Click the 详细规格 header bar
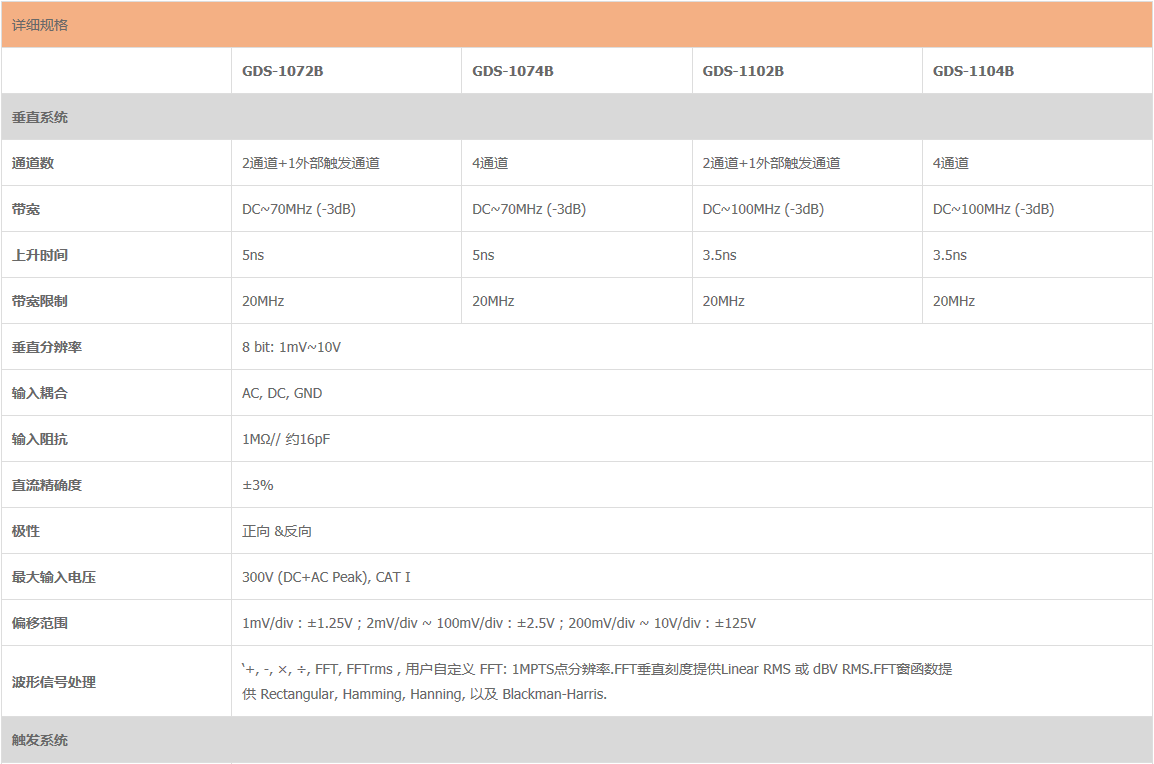Viewport: 1154px width, 764px height. pyautogui.click(x=40, y=25)
